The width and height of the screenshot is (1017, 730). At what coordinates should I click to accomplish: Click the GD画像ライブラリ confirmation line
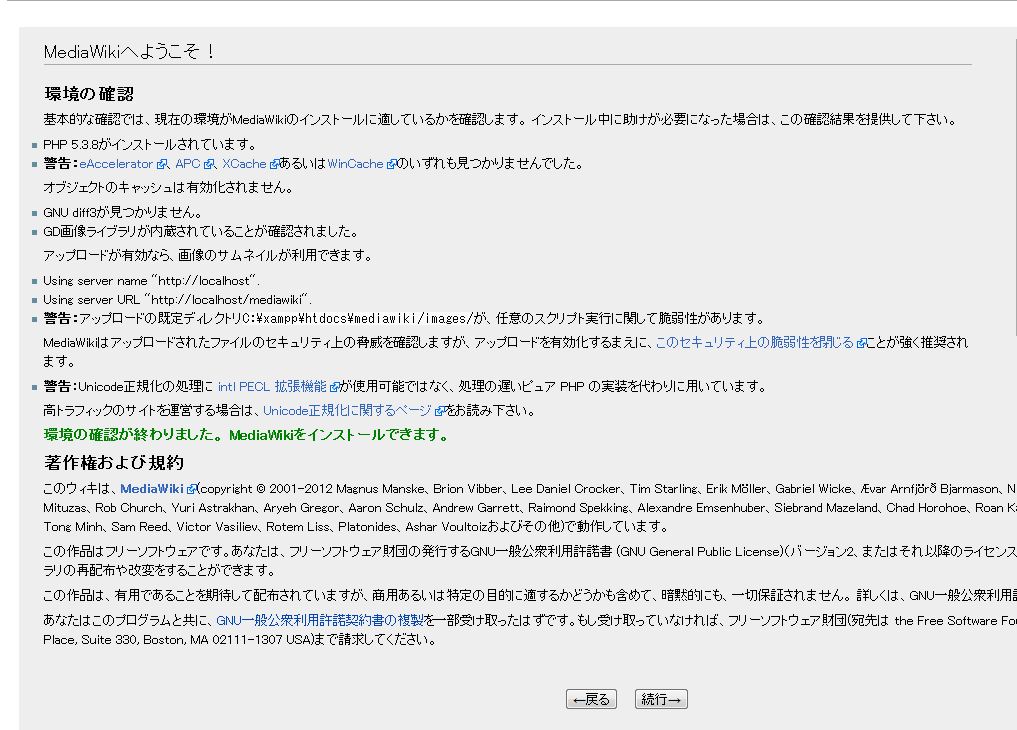tap(201, 231)
